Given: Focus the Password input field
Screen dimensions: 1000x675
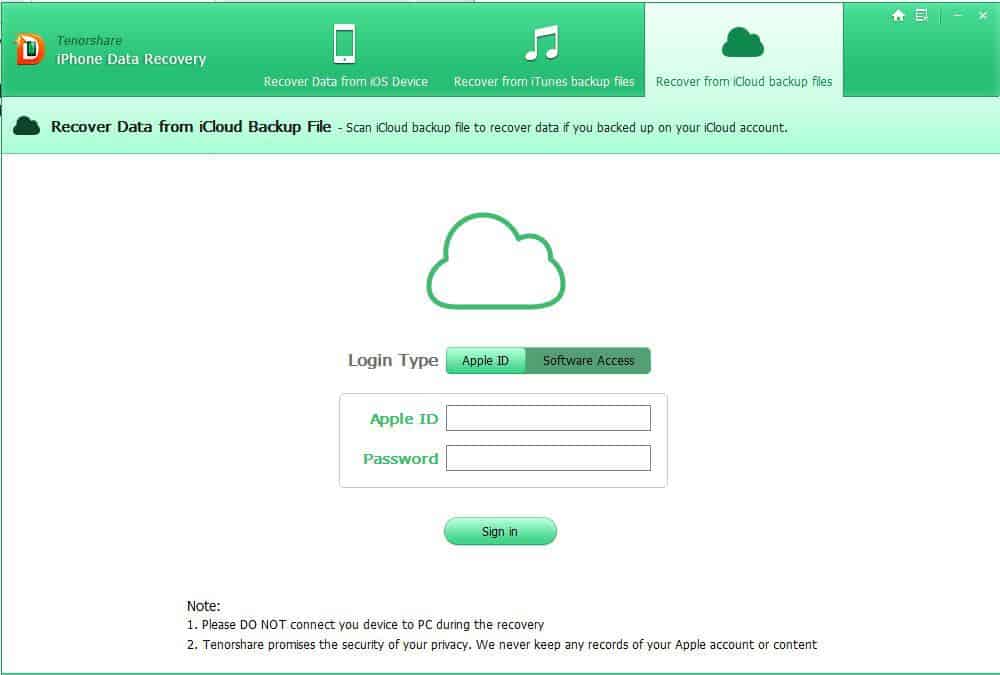Looking at the screenshot, I should pos(548,457).
